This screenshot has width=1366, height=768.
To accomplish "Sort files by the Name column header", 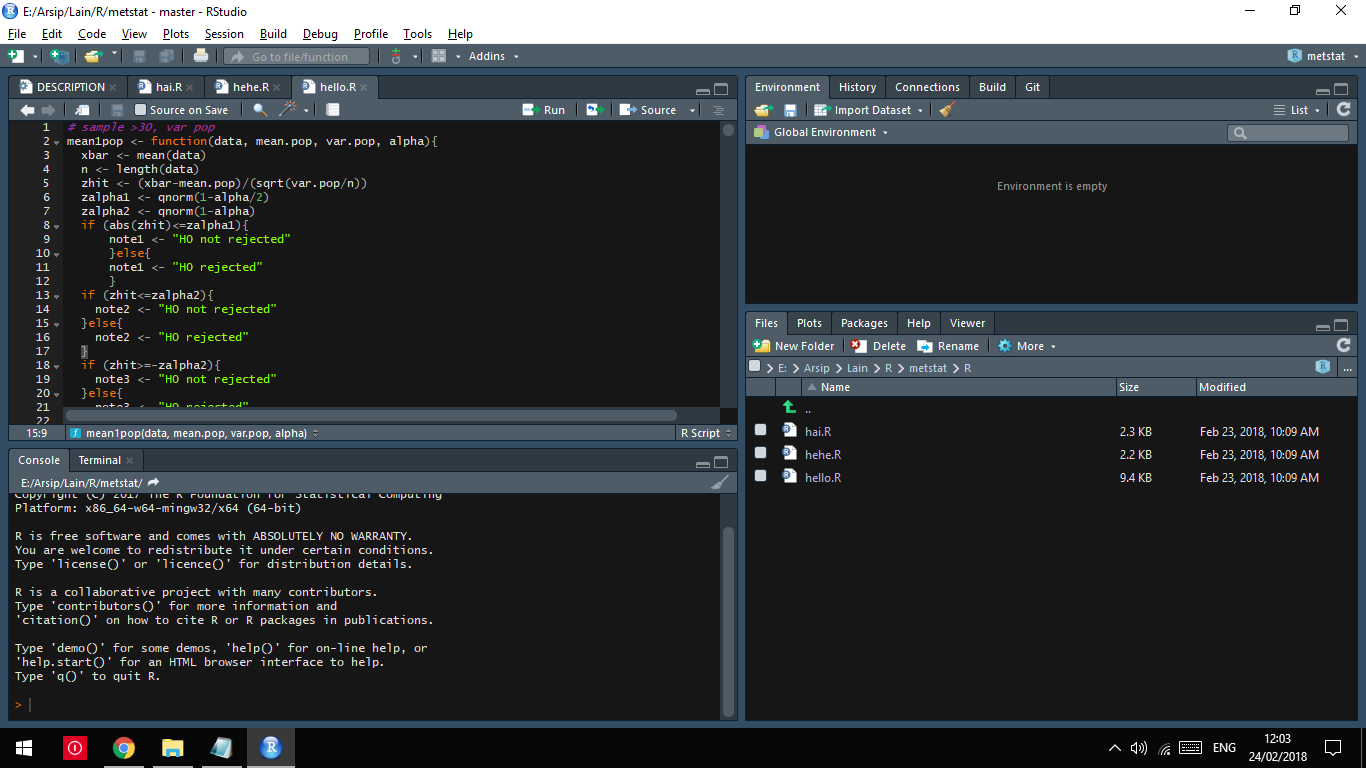I will 835,387.
